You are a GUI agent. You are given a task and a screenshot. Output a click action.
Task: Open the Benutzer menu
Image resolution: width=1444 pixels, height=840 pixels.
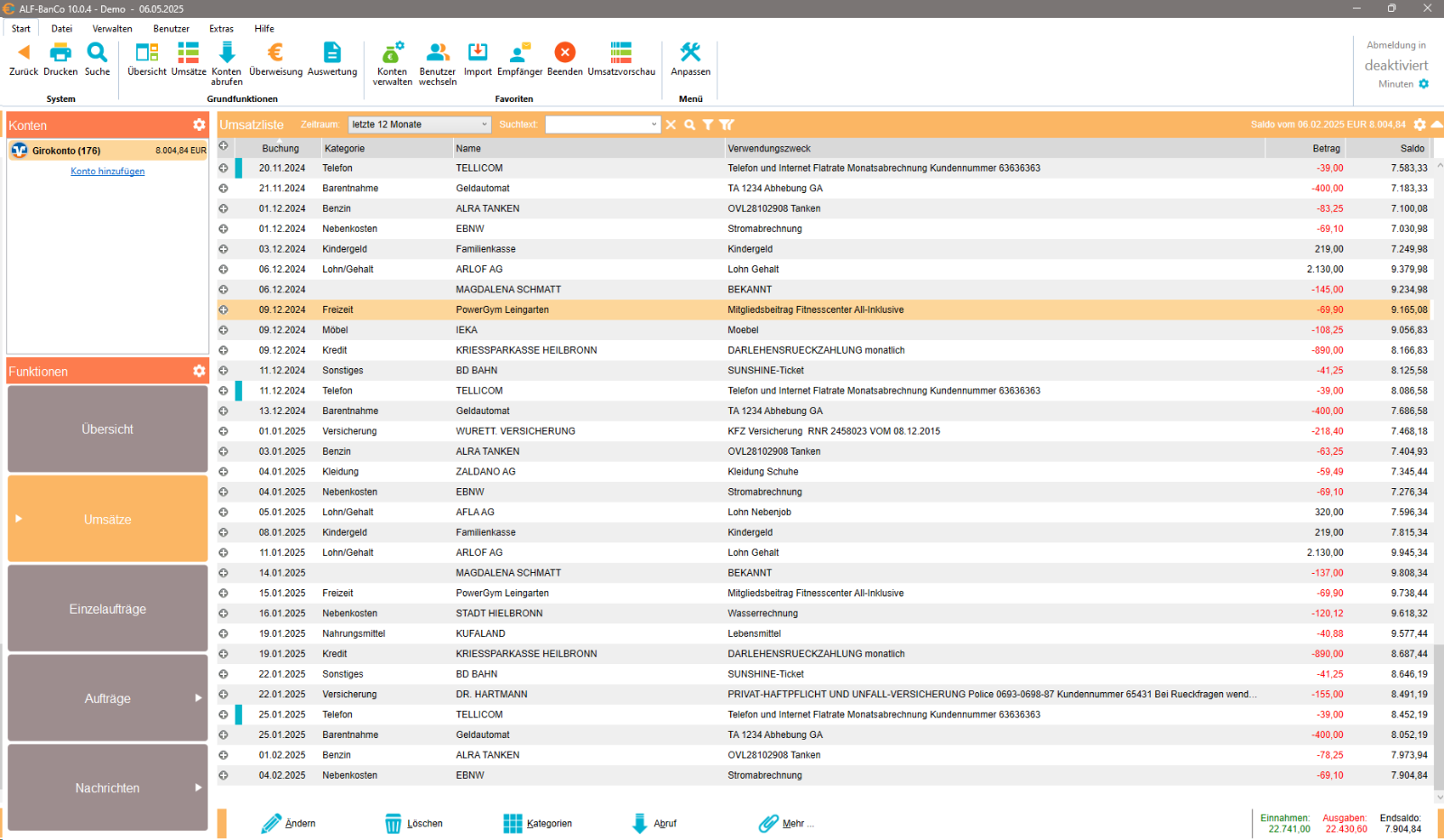tap(171, 28)
